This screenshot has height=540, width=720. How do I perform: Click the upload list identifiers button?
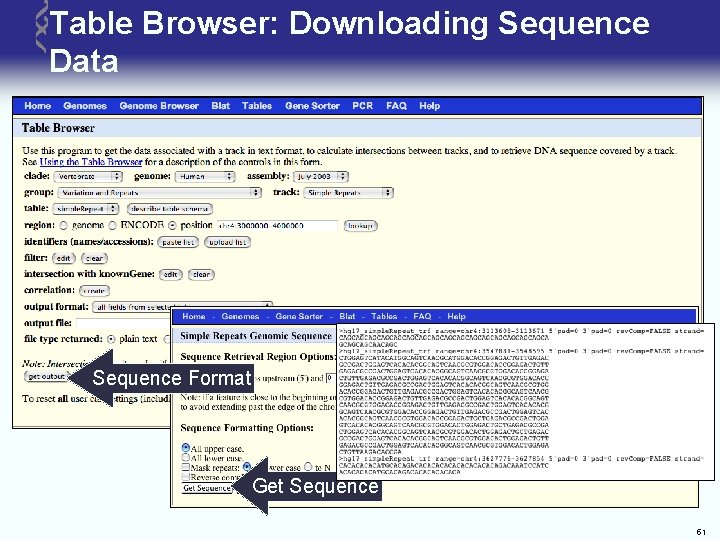click(x=228, y=242)
